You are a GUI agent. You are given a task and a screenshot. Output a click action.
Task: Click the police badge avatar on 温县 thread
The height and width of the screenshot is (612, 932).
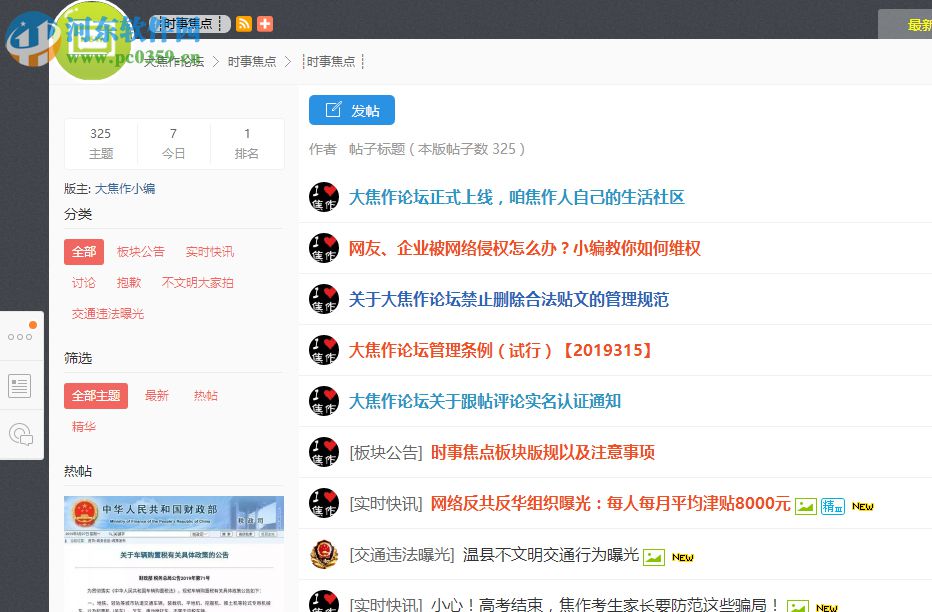(x=324, y=554)
